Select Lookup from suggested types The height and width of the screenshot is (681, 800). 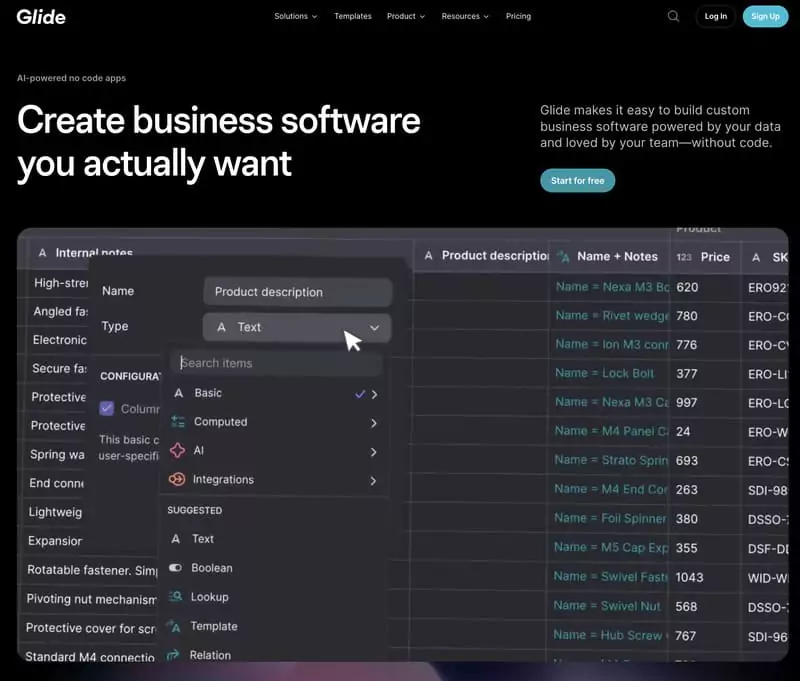click(209, 597)
